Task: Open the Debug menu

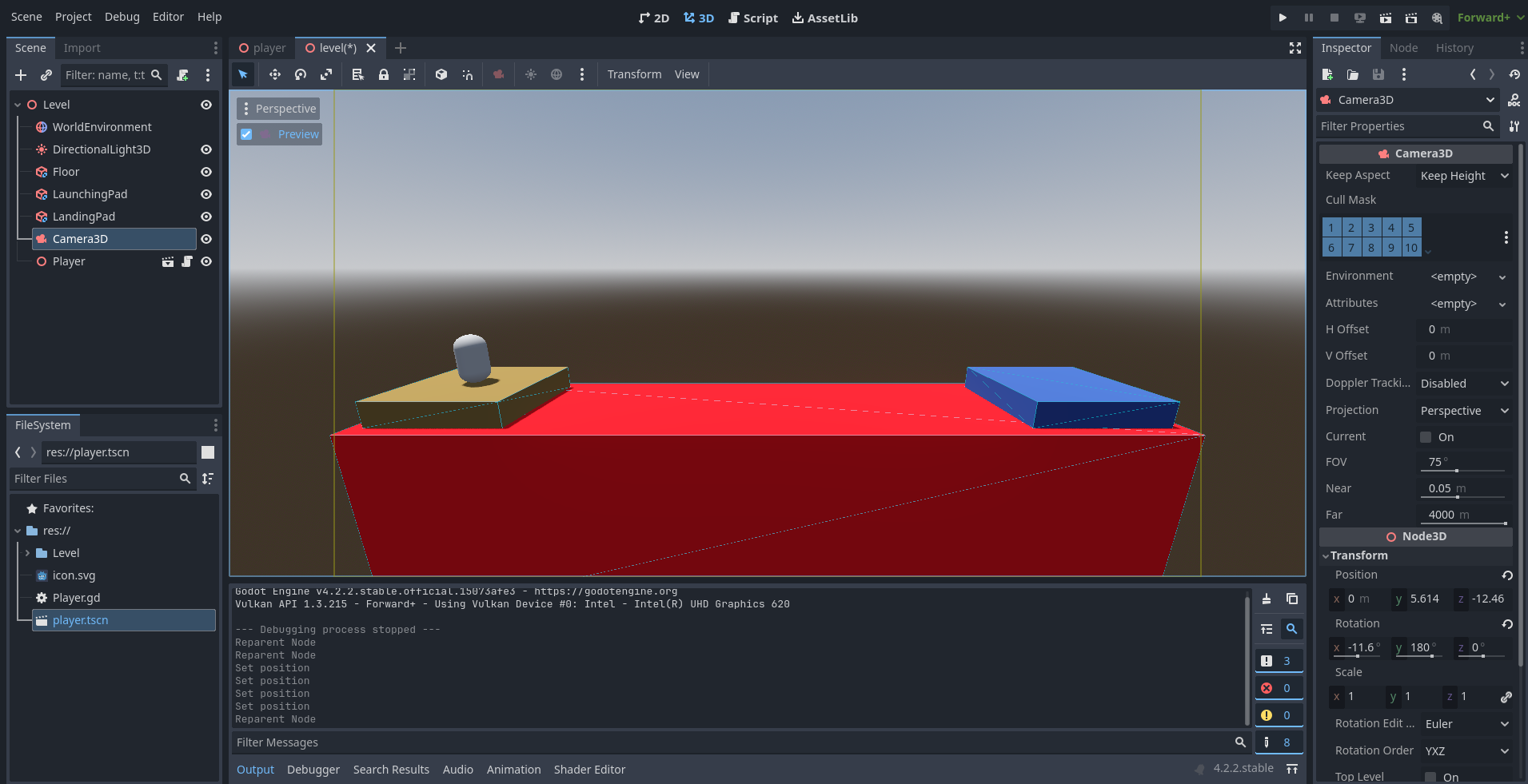Action: tap(122, 17)
